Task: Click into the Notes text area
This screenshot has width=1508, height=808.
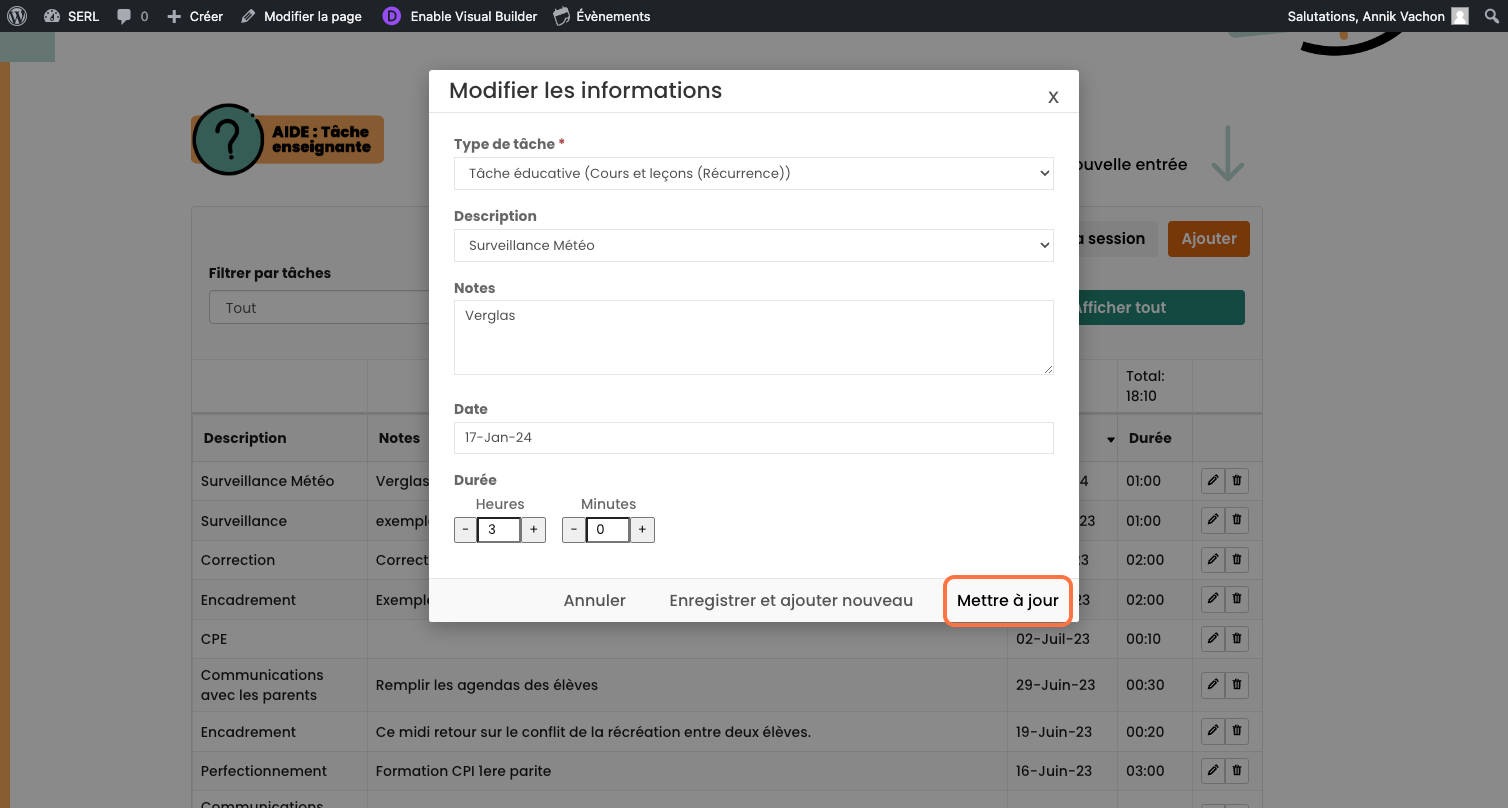Action: point(753,337)
